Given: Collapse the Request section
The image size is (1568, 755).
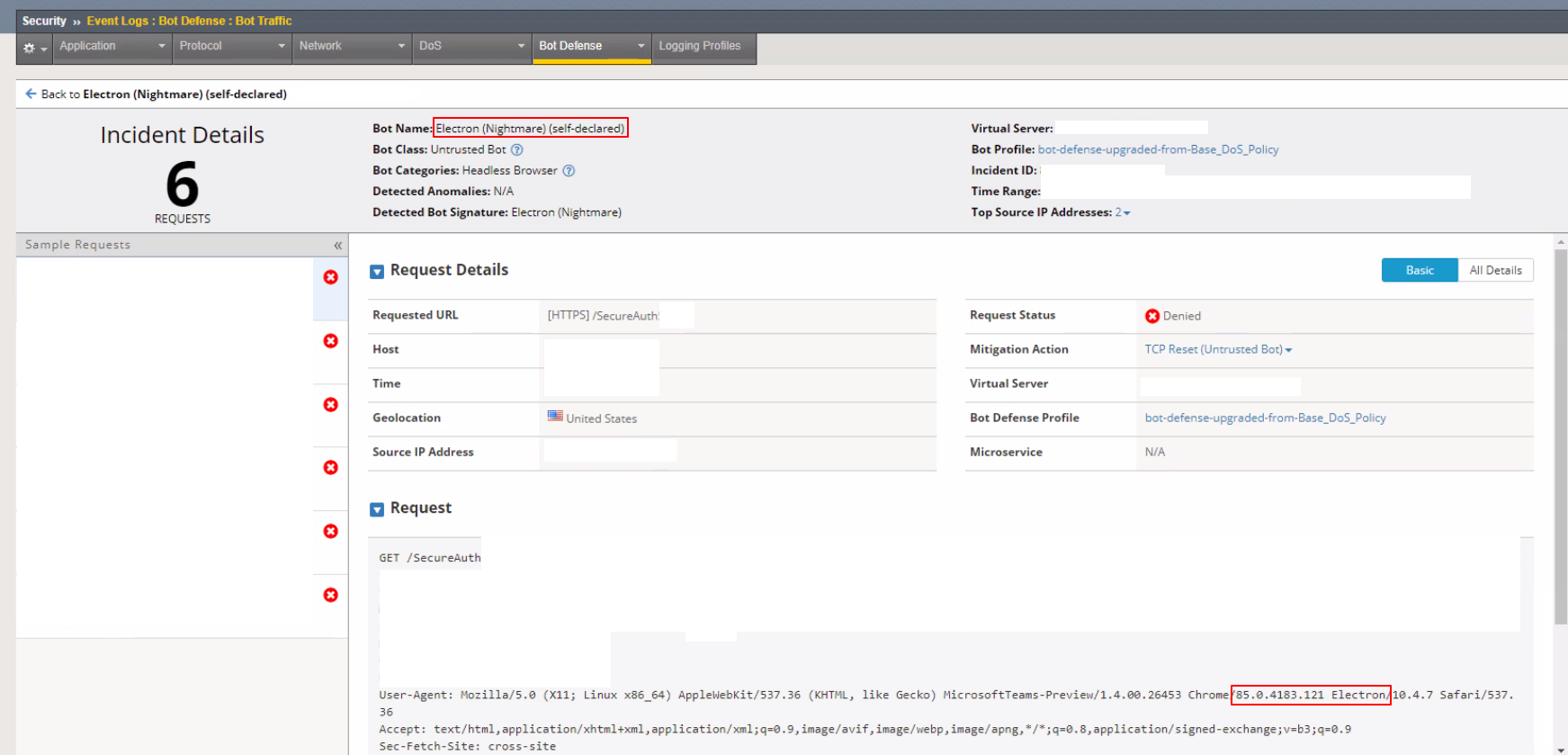Looking at the screenshot, I should [x=377, y=509].
